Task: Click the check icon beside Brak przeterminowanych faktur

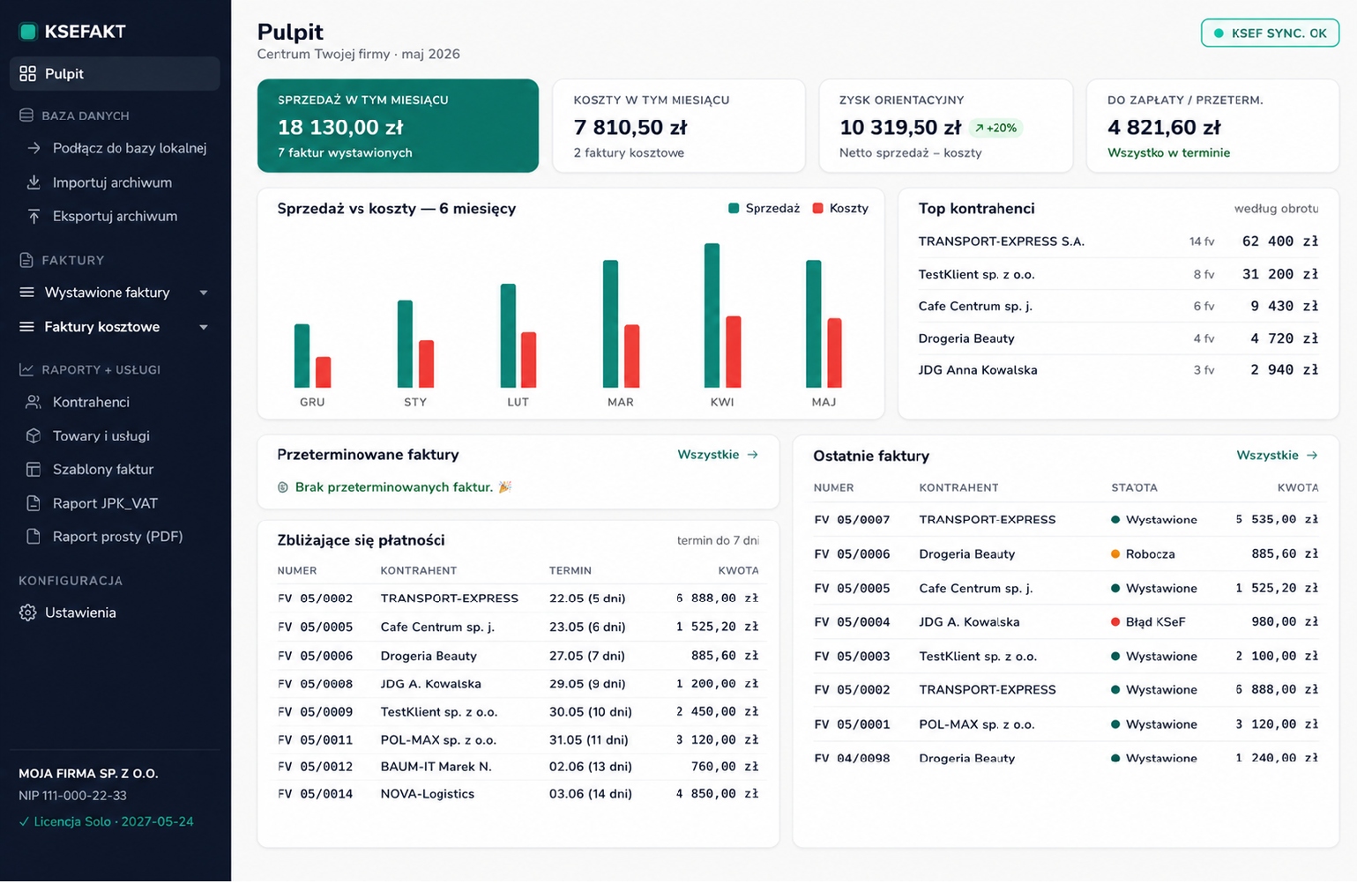Action: coord(283,487)
